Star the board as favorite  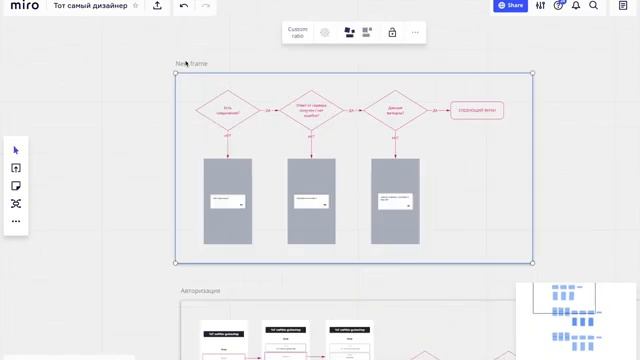(x=136, y=6)
